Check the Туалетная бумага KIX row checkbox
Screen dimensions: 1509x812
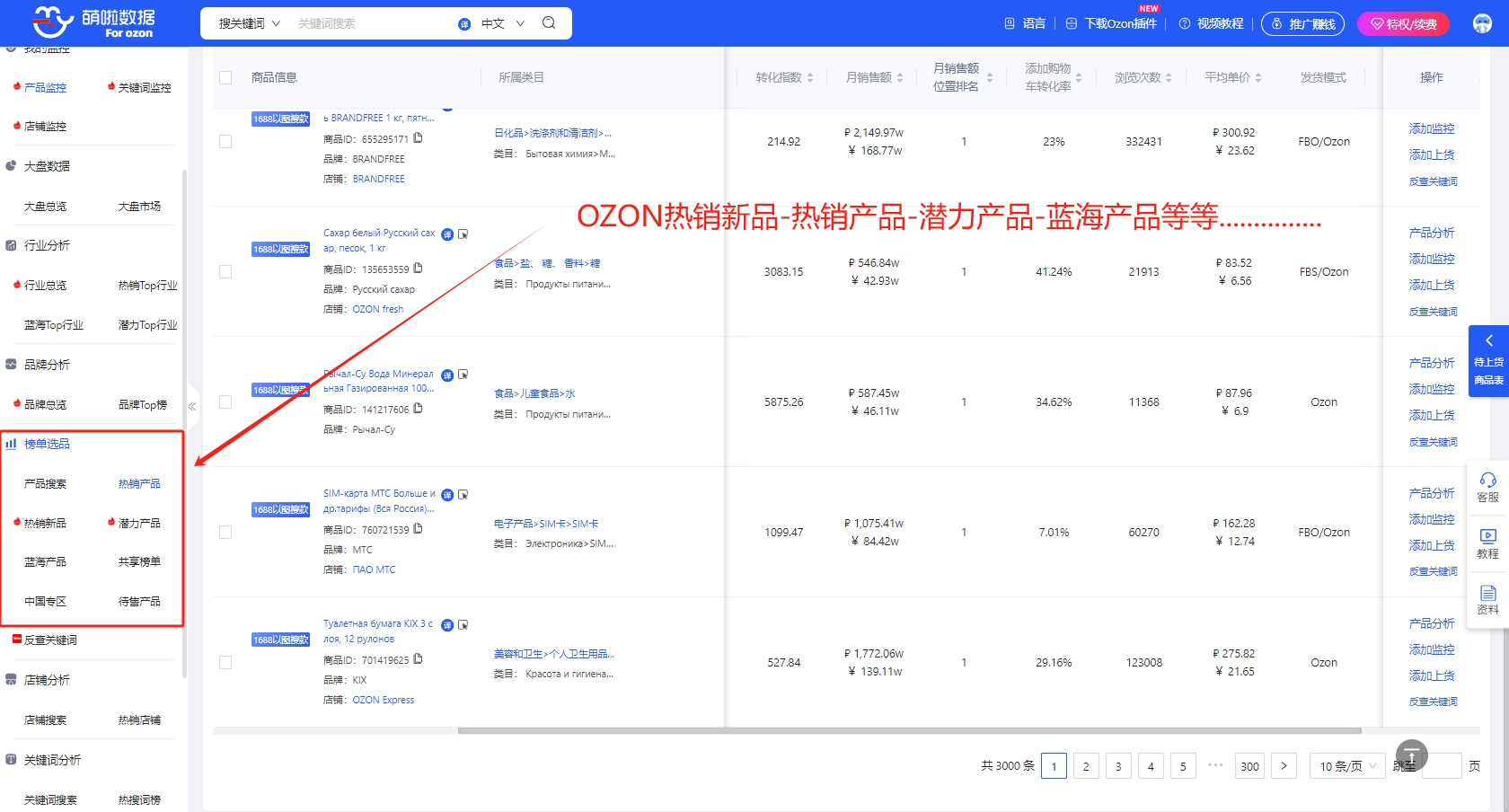pos(225,663)
